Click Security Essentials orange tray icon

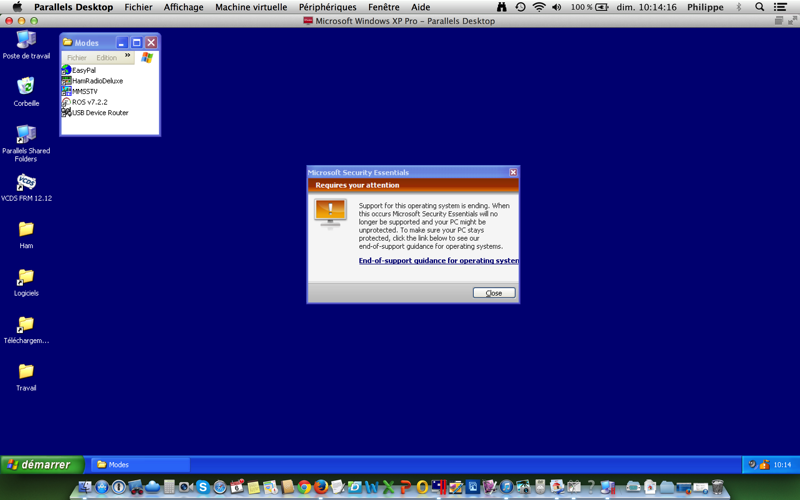[x=764, y=465]
